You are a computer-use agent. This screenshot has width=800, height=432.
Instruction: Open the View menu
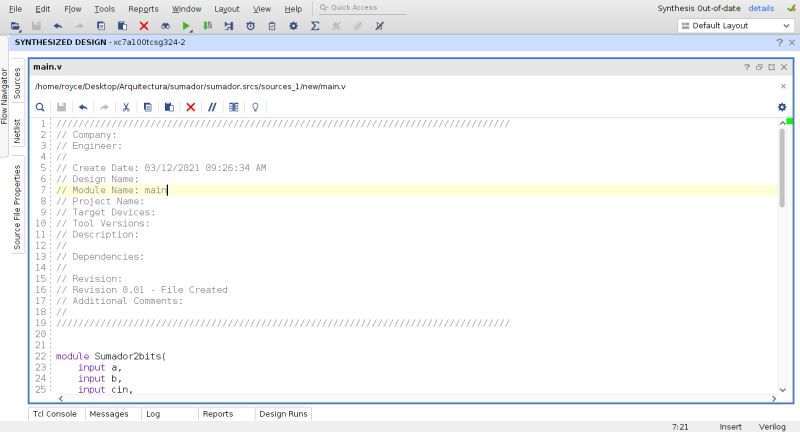click(262, 9)
